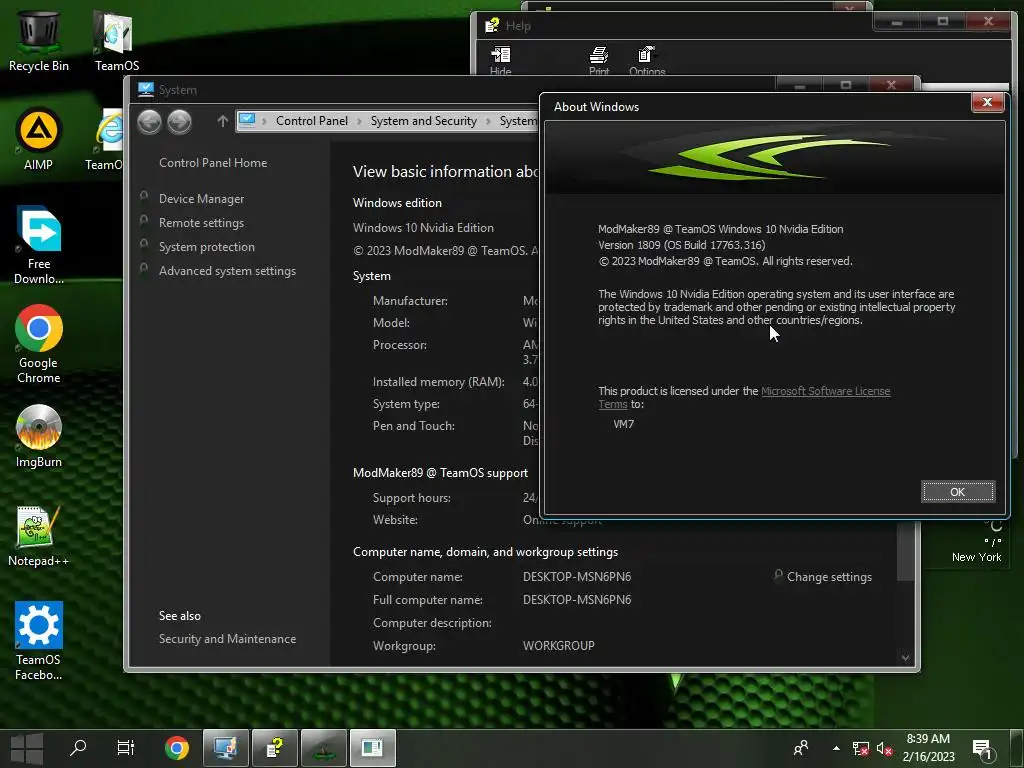Click the WORKGROUP value text
The width and height of the screenshot is (1024, 768).
(558, 646)
